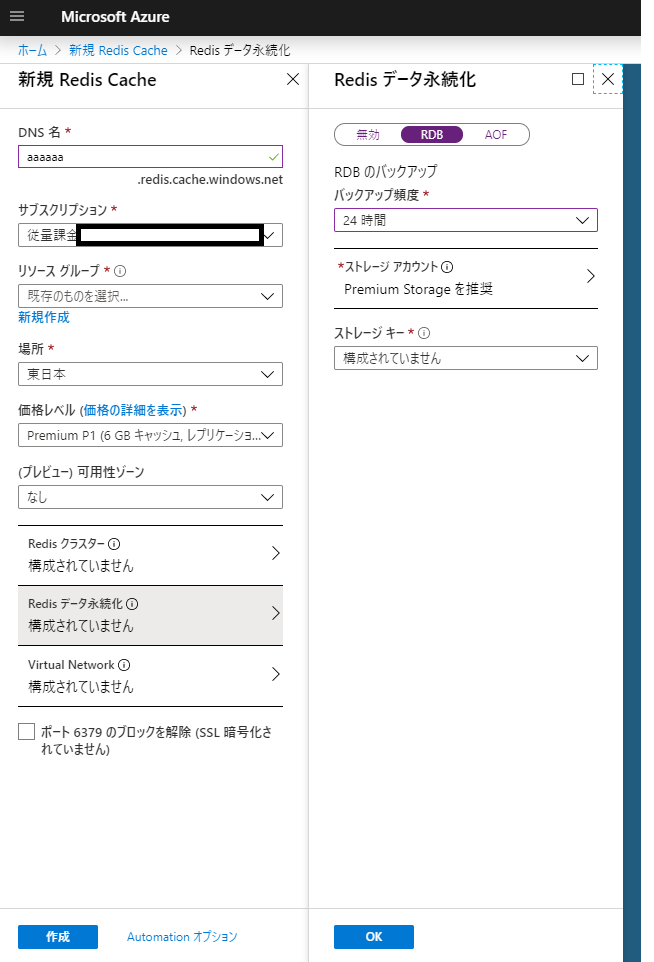Open the 価格レベル Premium P1 dropdown
Image resolution: width=654 pixels, height=962 pixels.
pos(150,435)
